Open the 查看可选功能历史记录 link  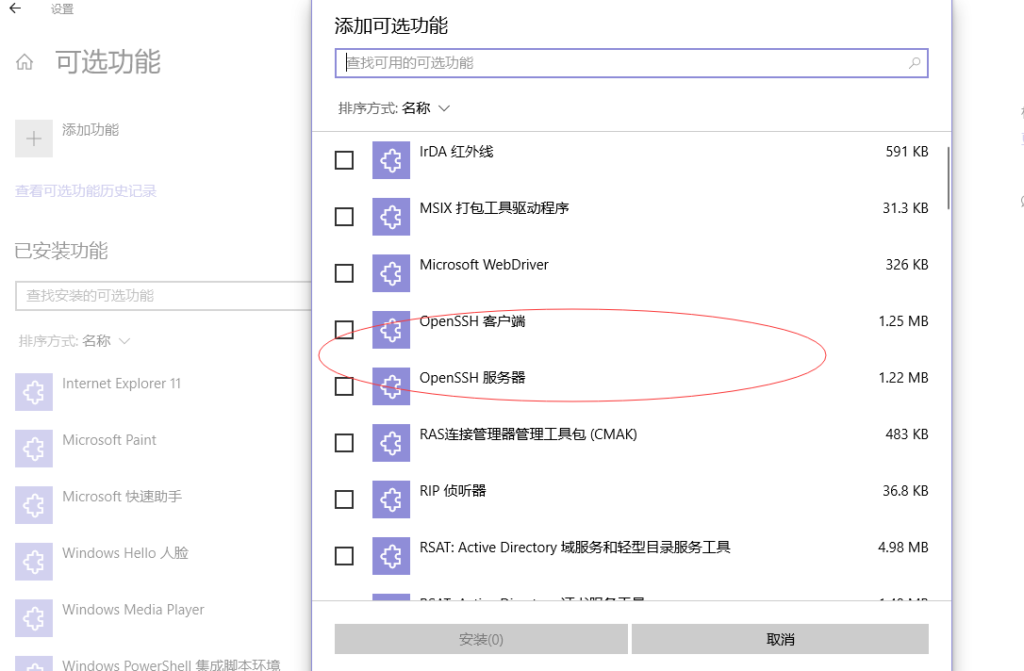(86, 191)
